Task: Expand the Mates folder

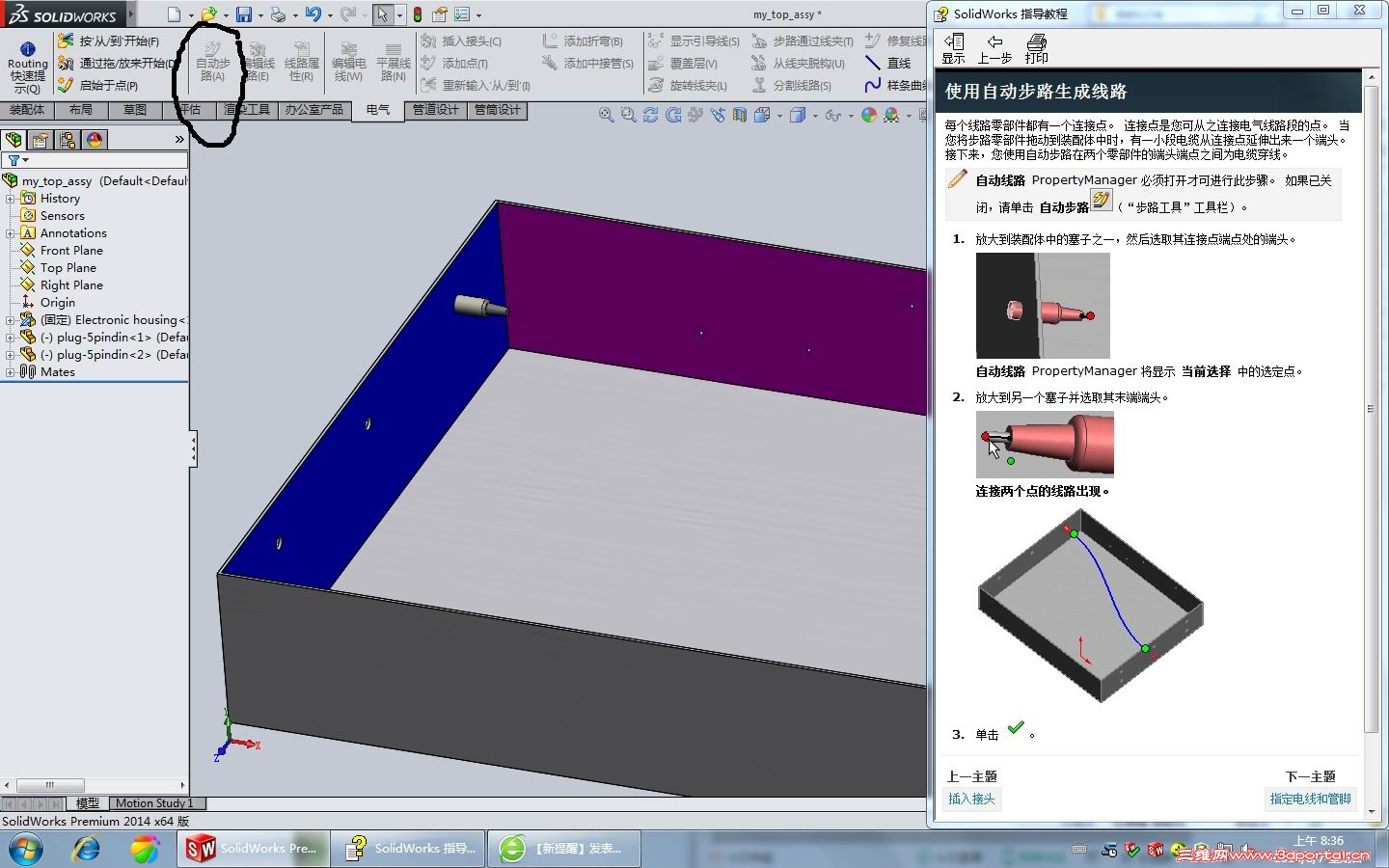Action: click(x=11, y=372)
